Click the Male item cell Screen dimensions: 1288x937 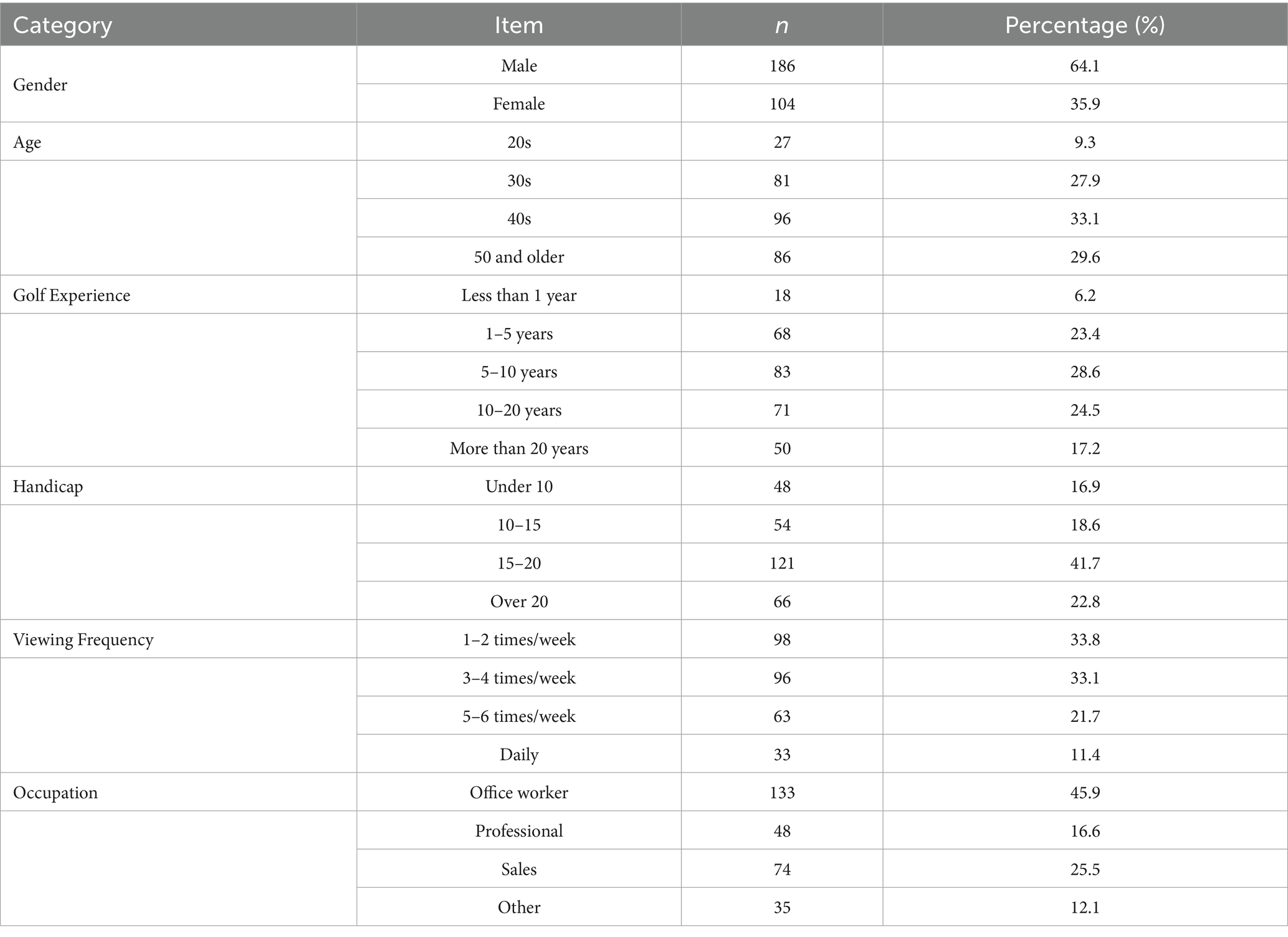[x=518, y=65]
